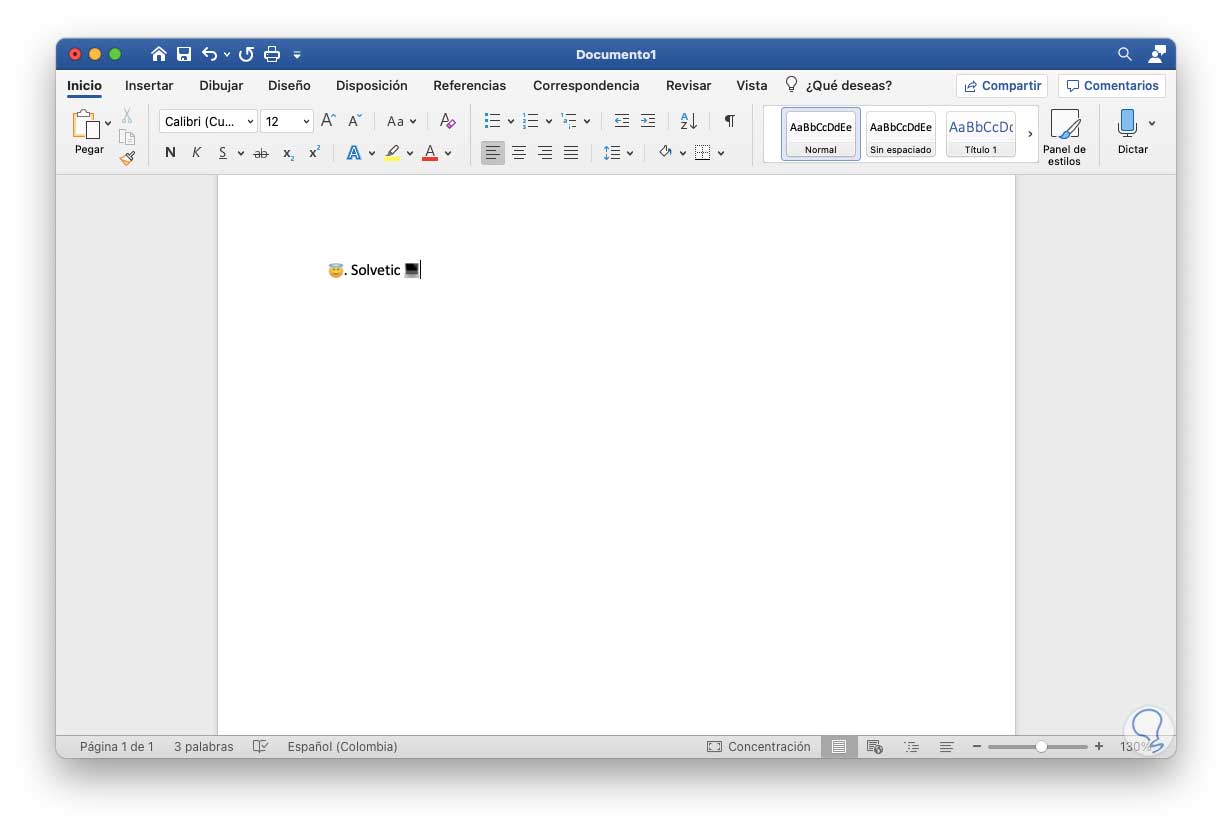Print the document via printer icon
Screen dimensions: 1232x832
pos(272,54)
